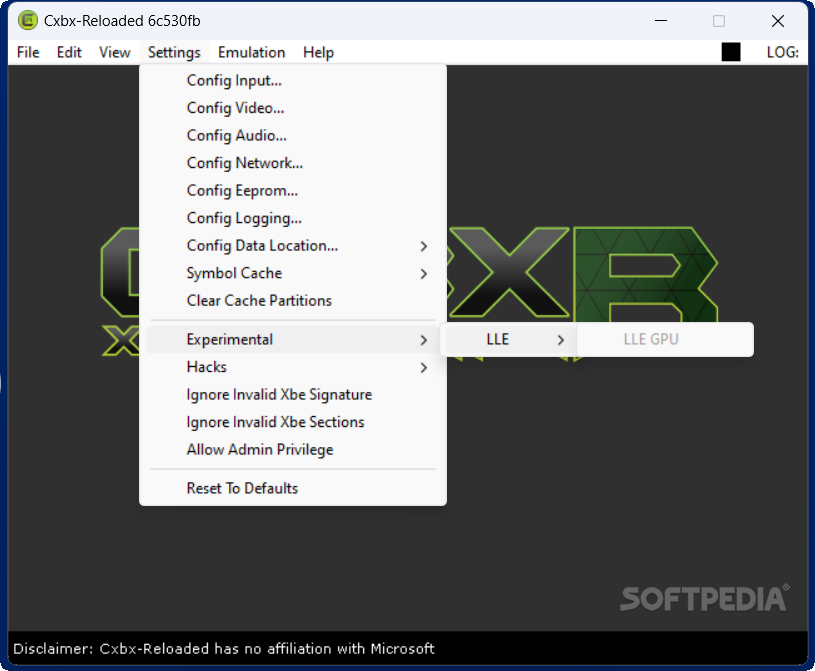
Task: Click the LOG: indicator label
Action: click(782, 52)
